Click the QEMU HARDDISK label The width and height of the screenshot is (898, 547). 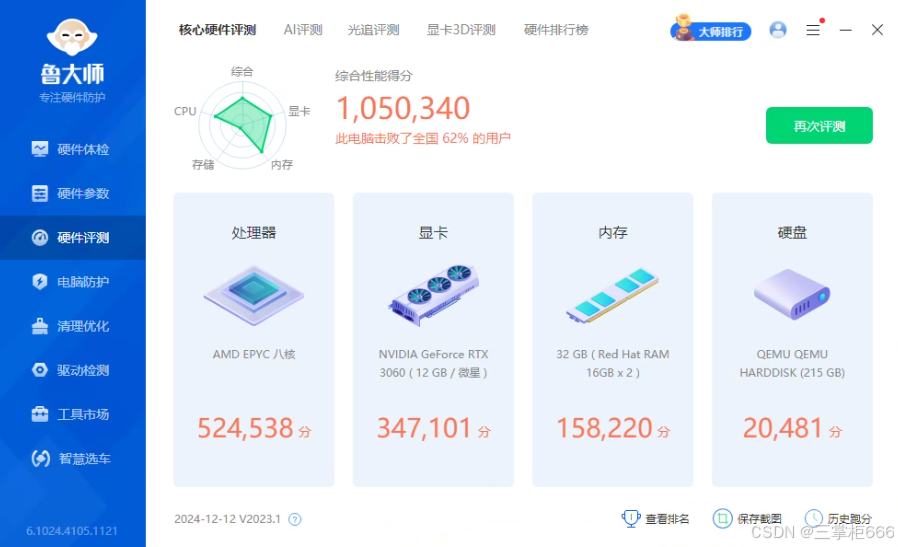(x=792, y=363)
